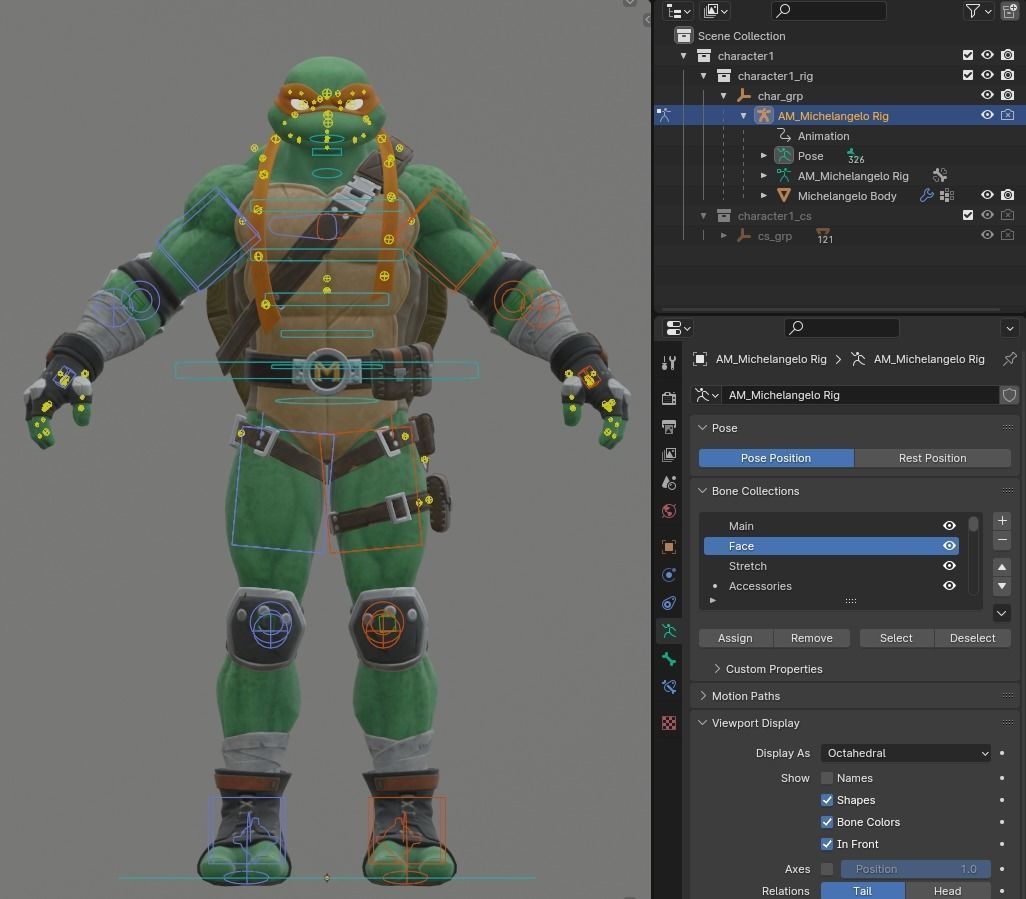1026x899 pixels.
Task: Click pose mode icon left of selected rig row
Action: [x=664, y=116]
